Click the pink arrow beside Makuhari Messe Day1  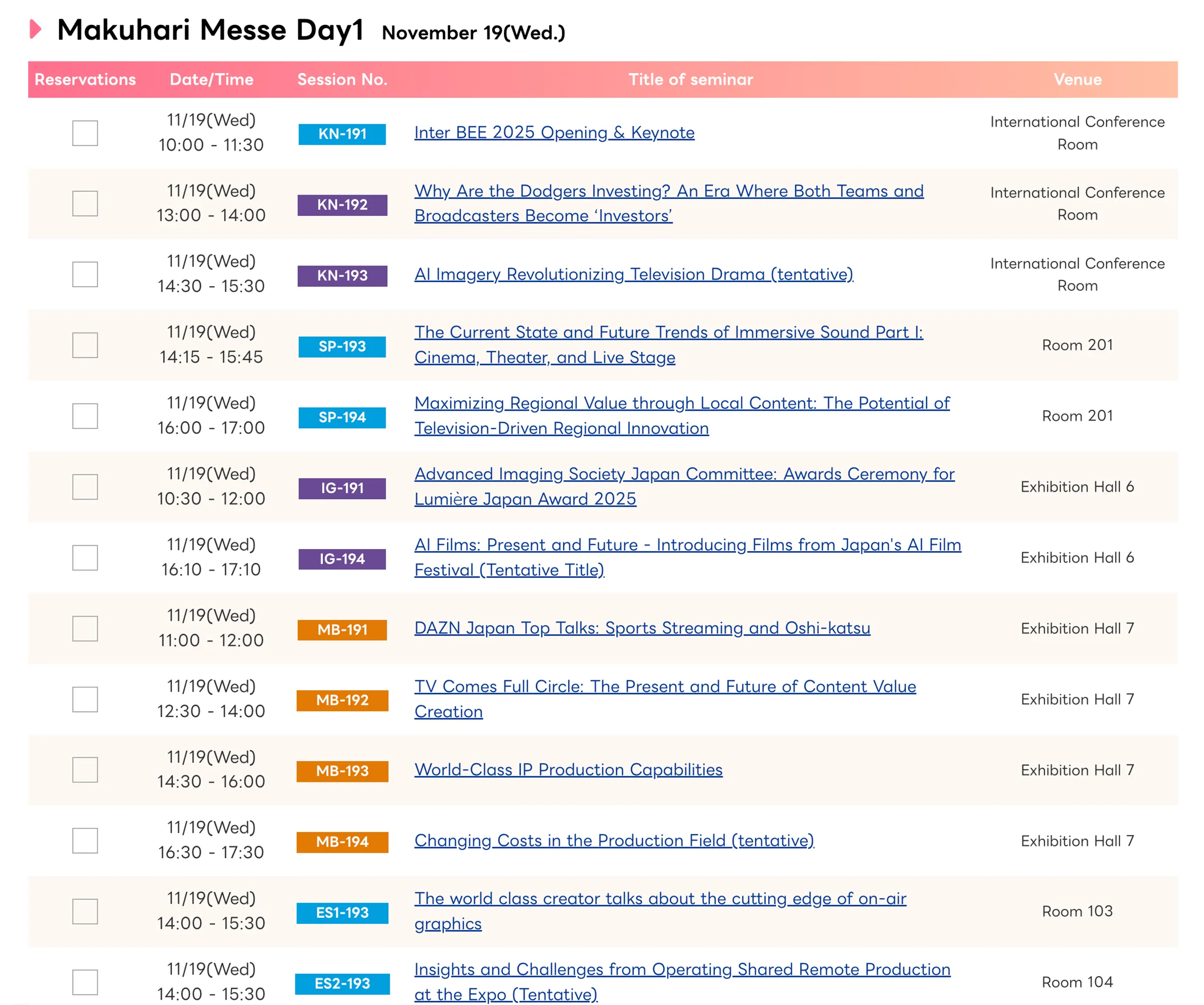tap(36, 29)
